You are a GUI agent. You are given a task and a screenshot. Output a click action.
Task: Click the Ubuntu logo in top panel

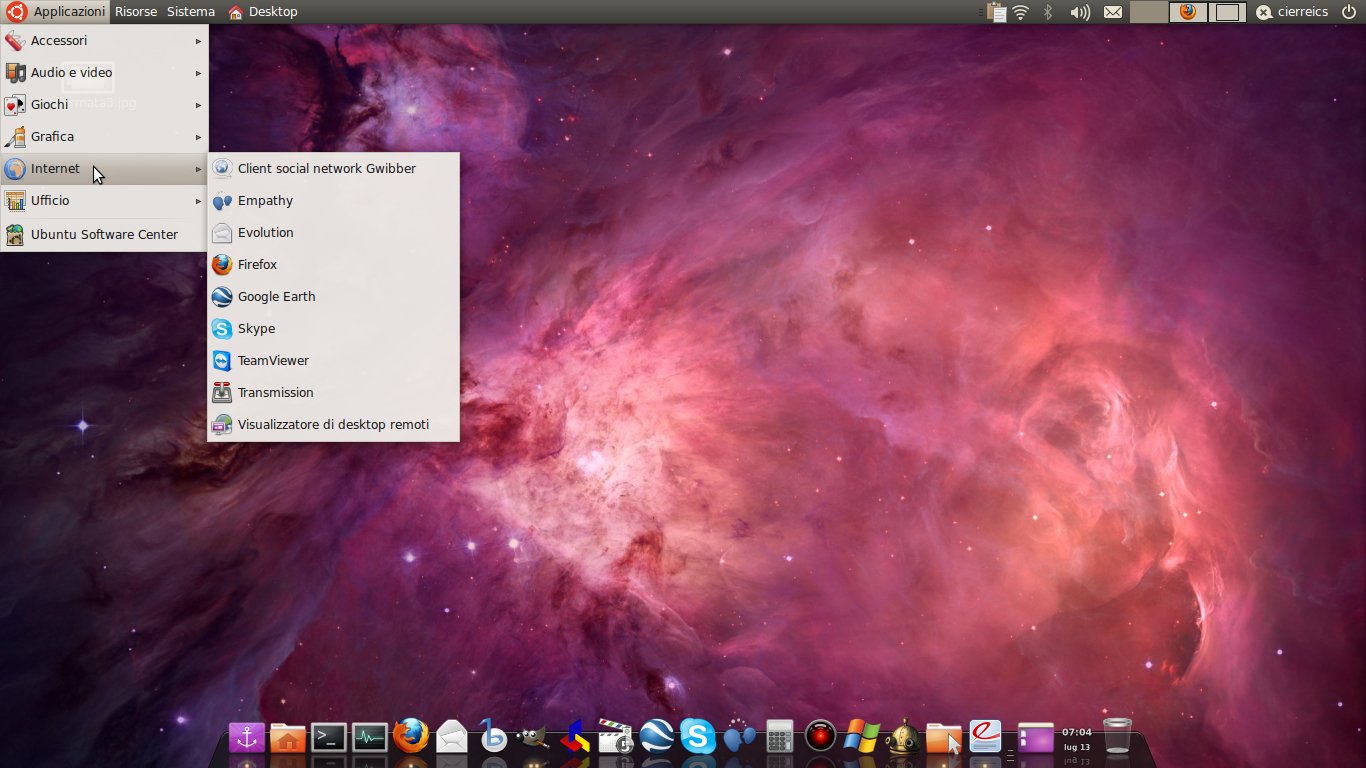tap(15, 12)
